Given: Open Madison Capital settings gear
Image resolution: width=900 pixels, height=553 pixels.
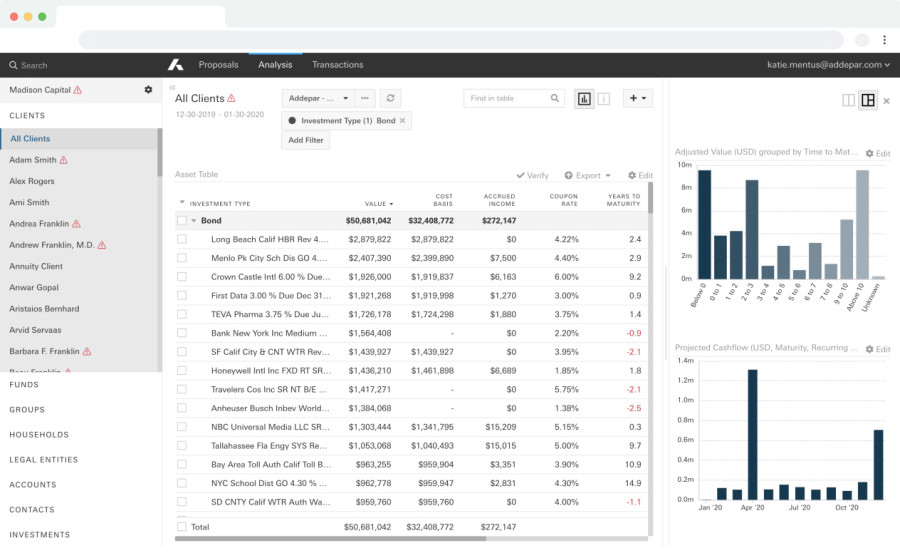Looking at the screenshot, I should pos(148,90).
